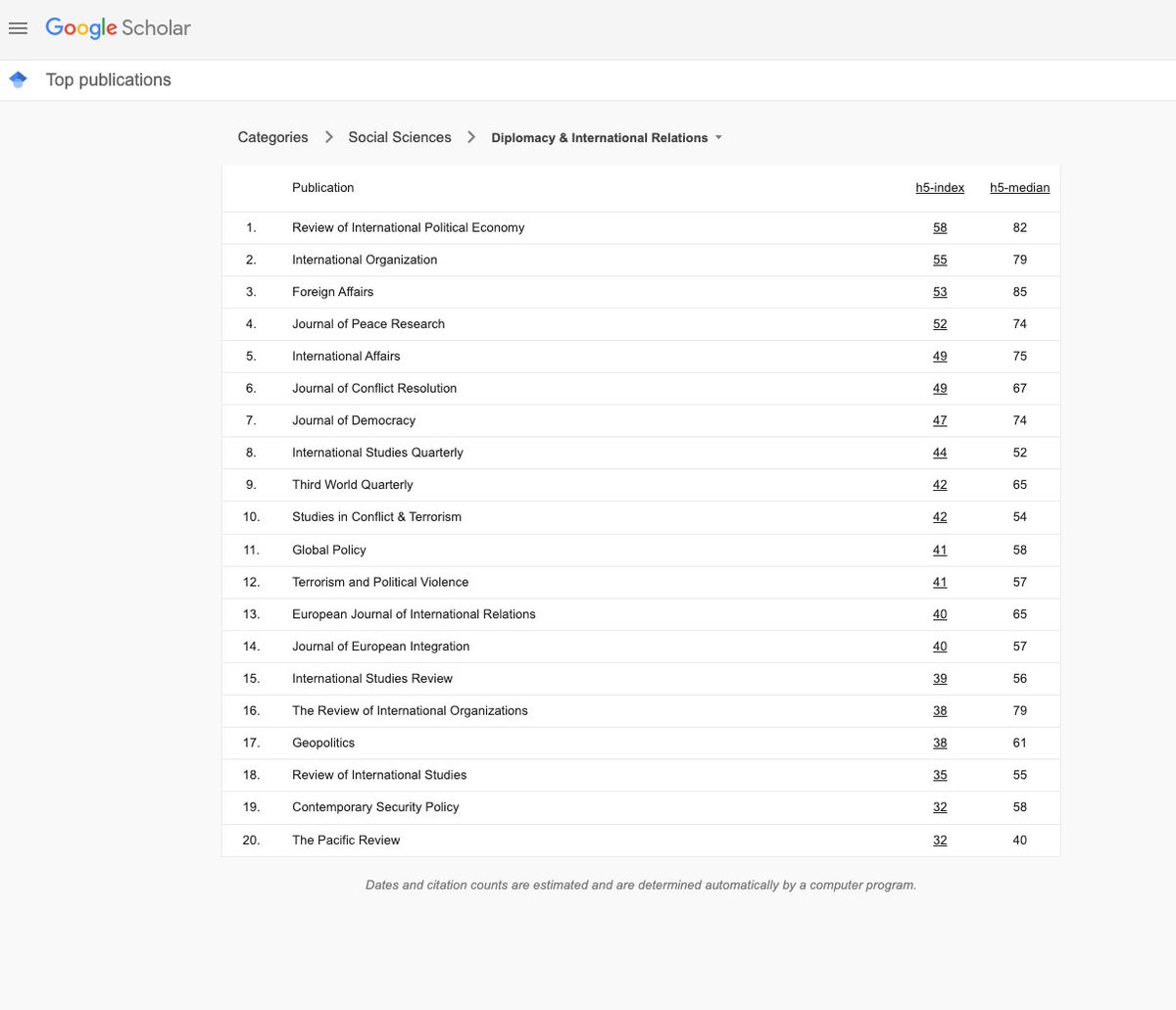Click the 'Top publications' page title

tap(109, 80)
